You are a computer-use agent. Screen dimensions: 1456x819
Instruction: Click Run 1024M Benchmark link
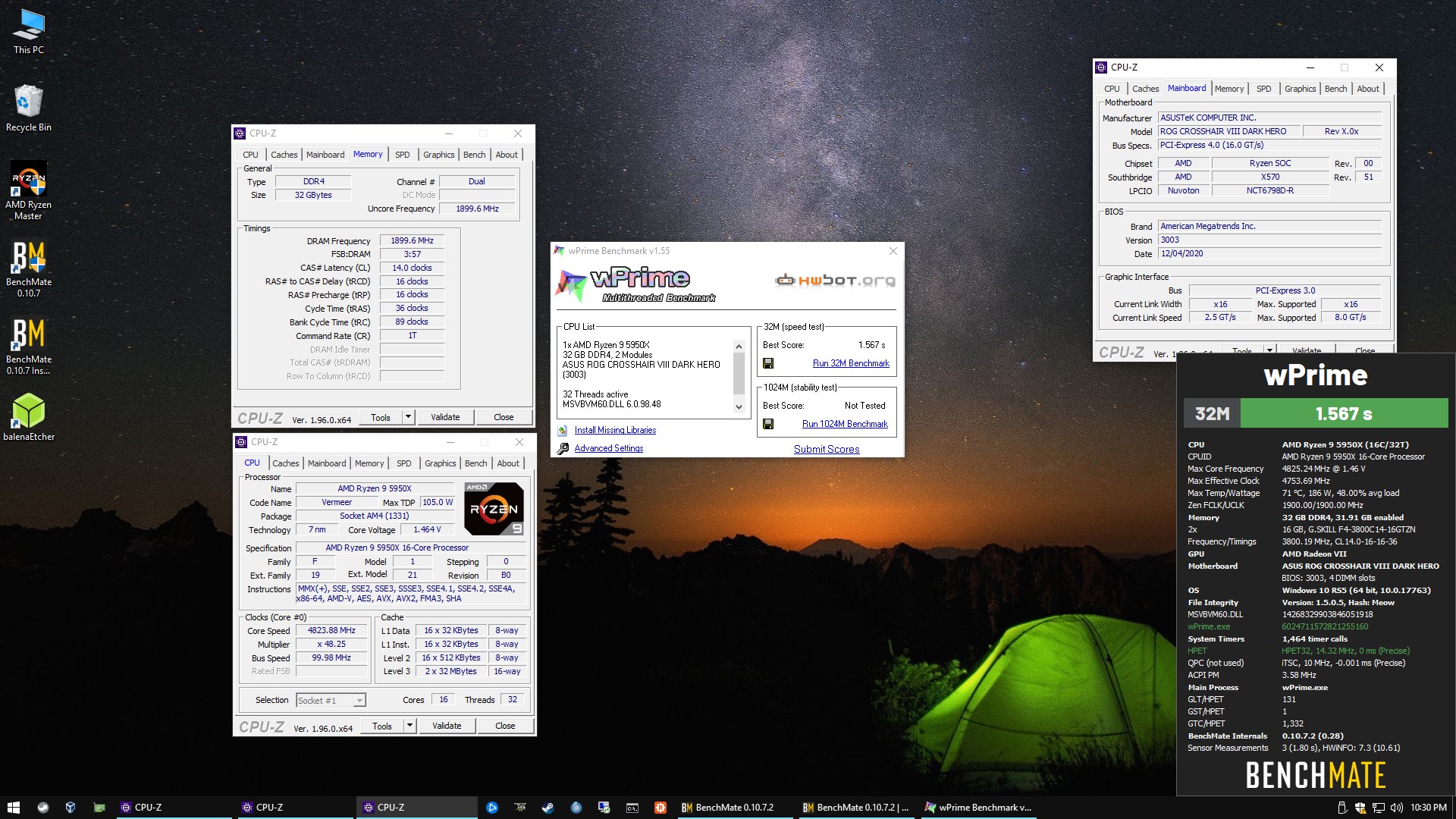coord(845,424)
